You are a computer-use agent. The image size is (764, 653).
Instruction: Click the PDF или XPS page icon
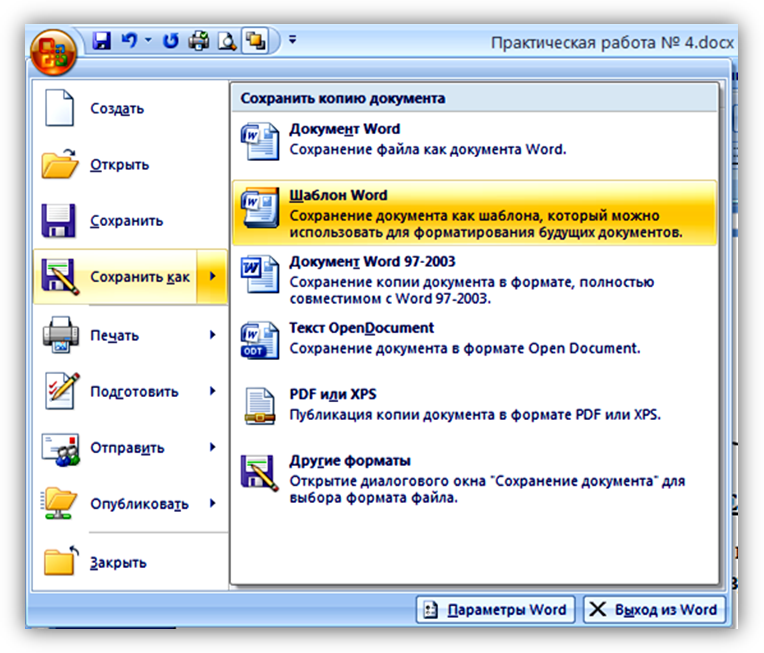click(x=260, y=406)
